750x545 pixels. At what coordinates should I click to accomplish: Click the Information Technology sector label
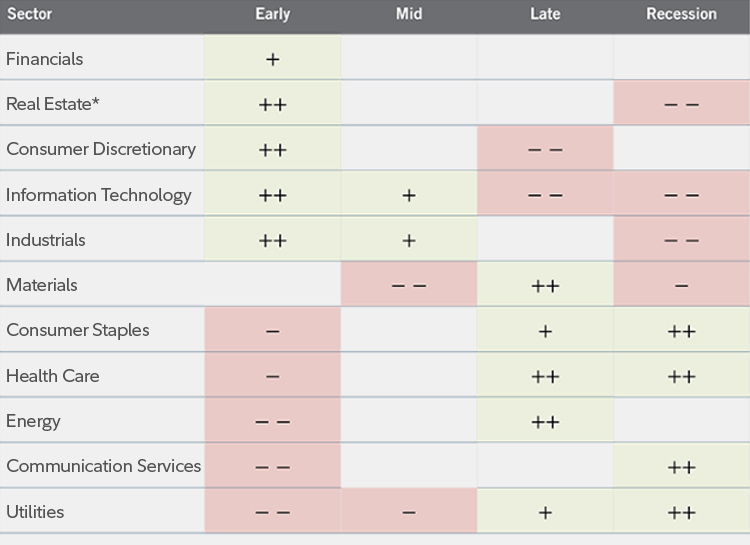pos(99,195)
